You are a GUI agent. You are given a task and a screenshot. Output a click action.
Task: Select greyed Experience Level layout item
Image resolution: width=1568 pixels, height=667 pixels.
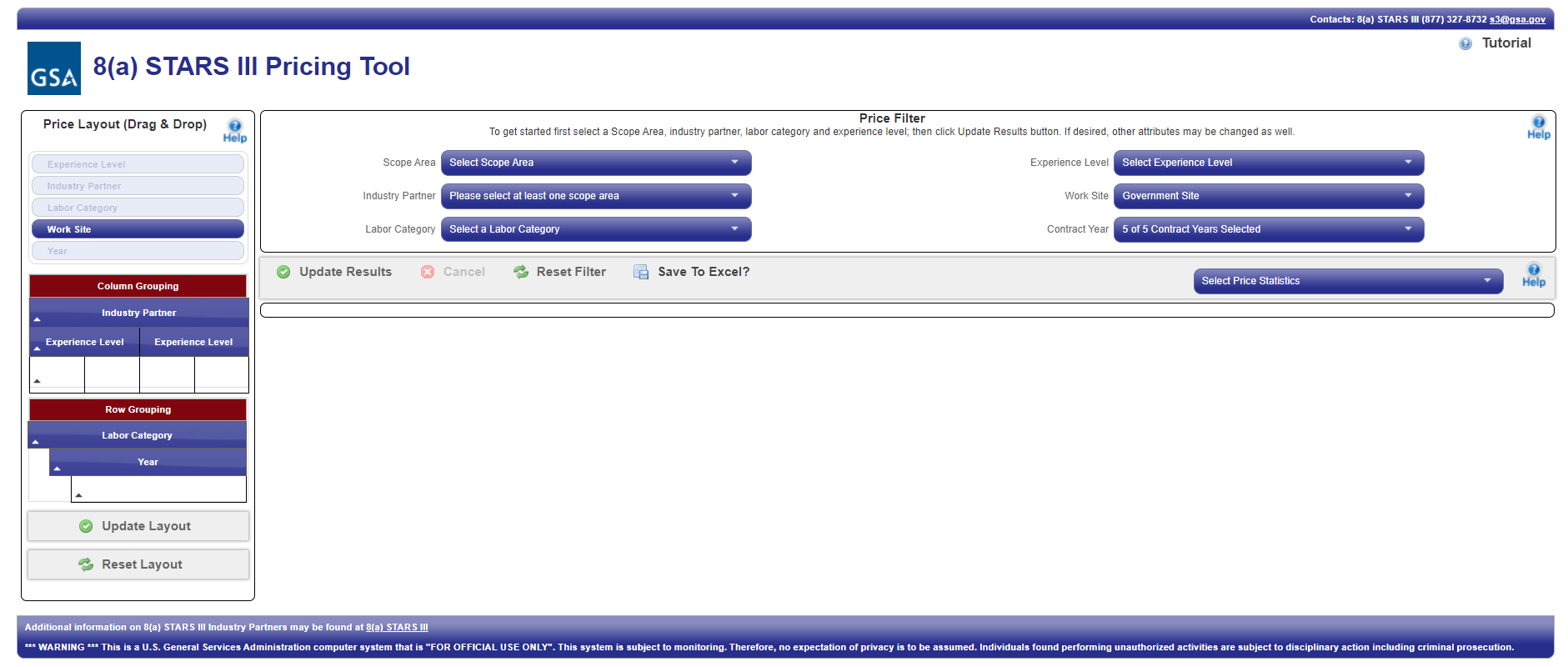[x=138, y=164]
